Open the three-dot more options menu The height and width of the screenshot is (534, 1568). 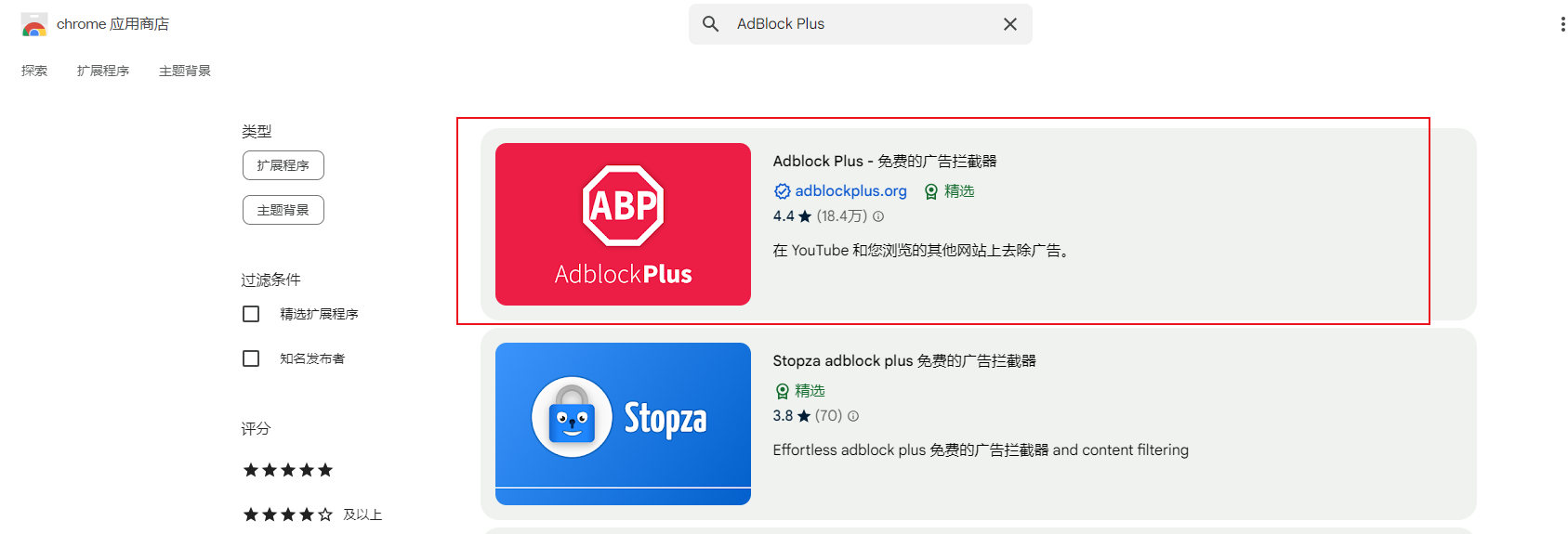[1562, 24]
